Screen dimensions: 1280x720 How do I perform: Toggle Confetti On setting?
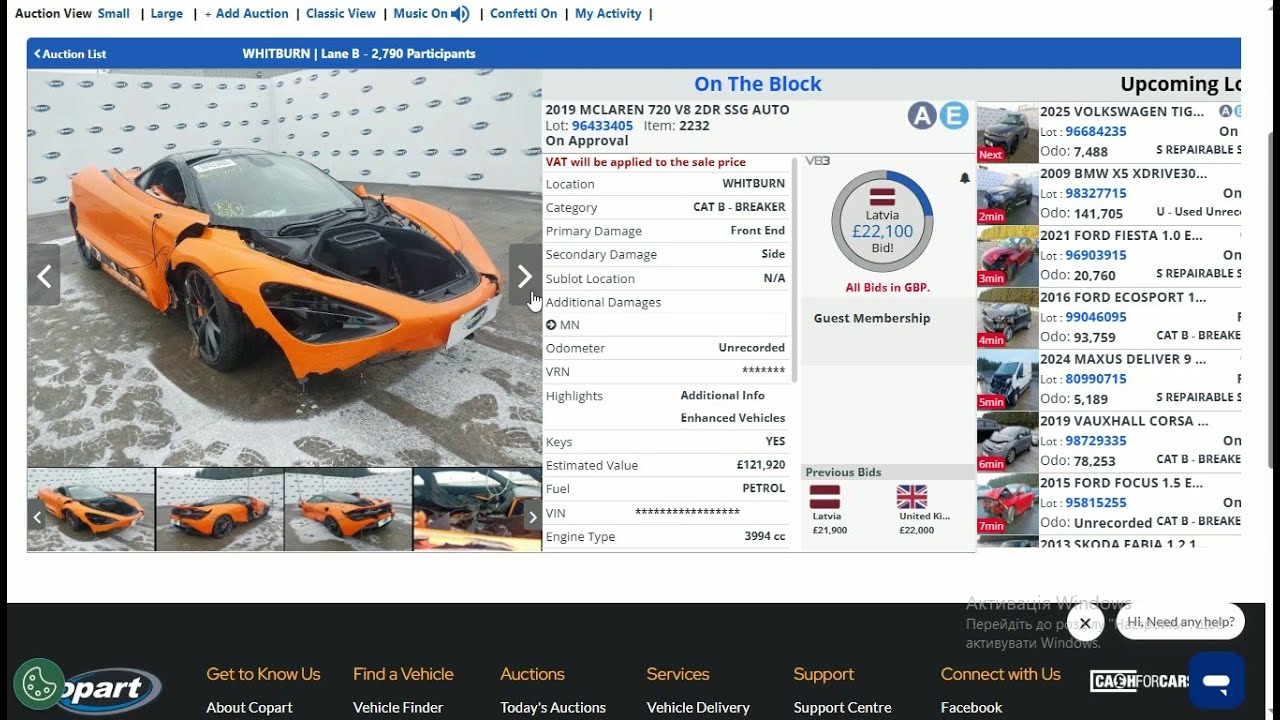coord(523,14)
